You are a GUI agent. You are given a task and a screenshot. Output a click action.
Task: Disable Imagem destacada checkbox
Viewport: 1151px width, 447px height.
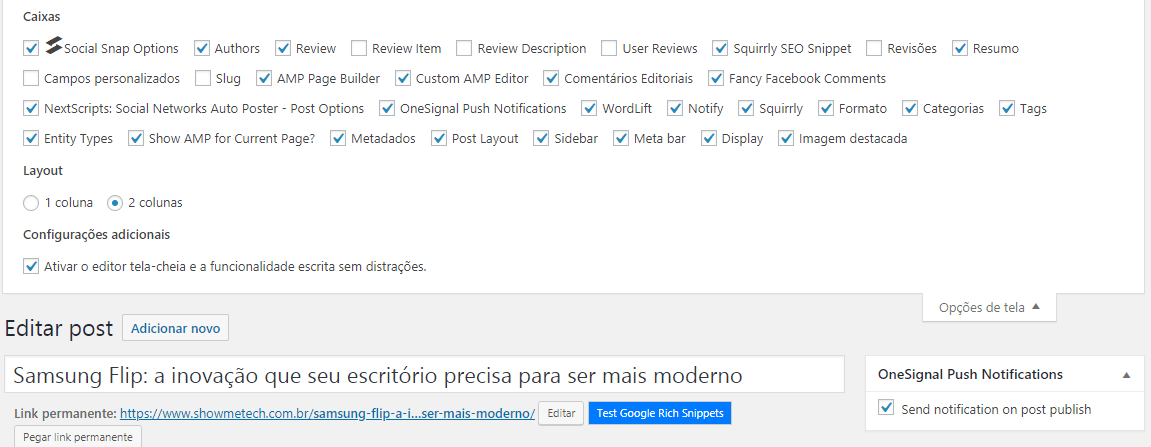click(785, 138)
